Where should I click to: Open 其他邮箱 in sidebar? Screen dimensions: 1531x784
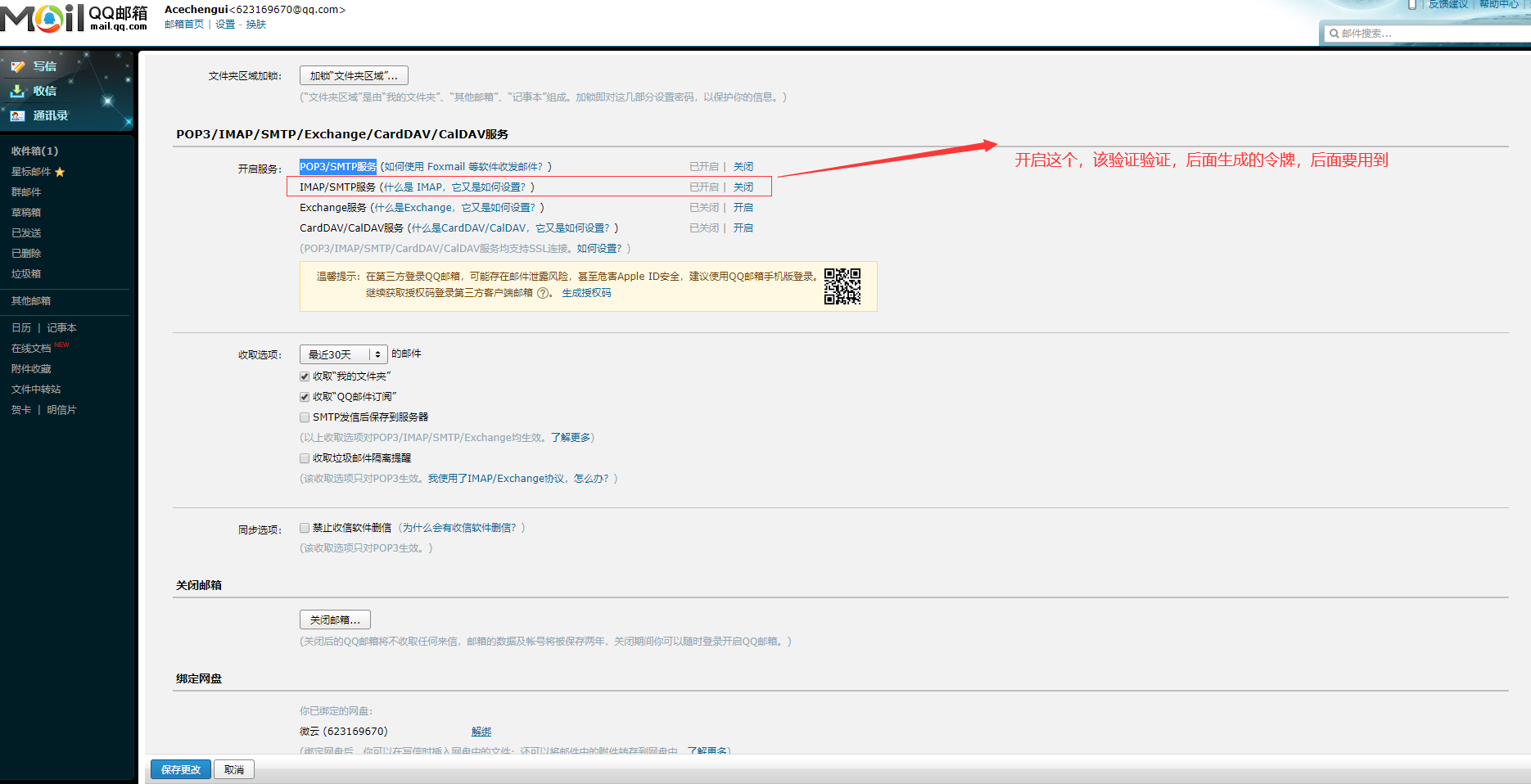point(31,301)
